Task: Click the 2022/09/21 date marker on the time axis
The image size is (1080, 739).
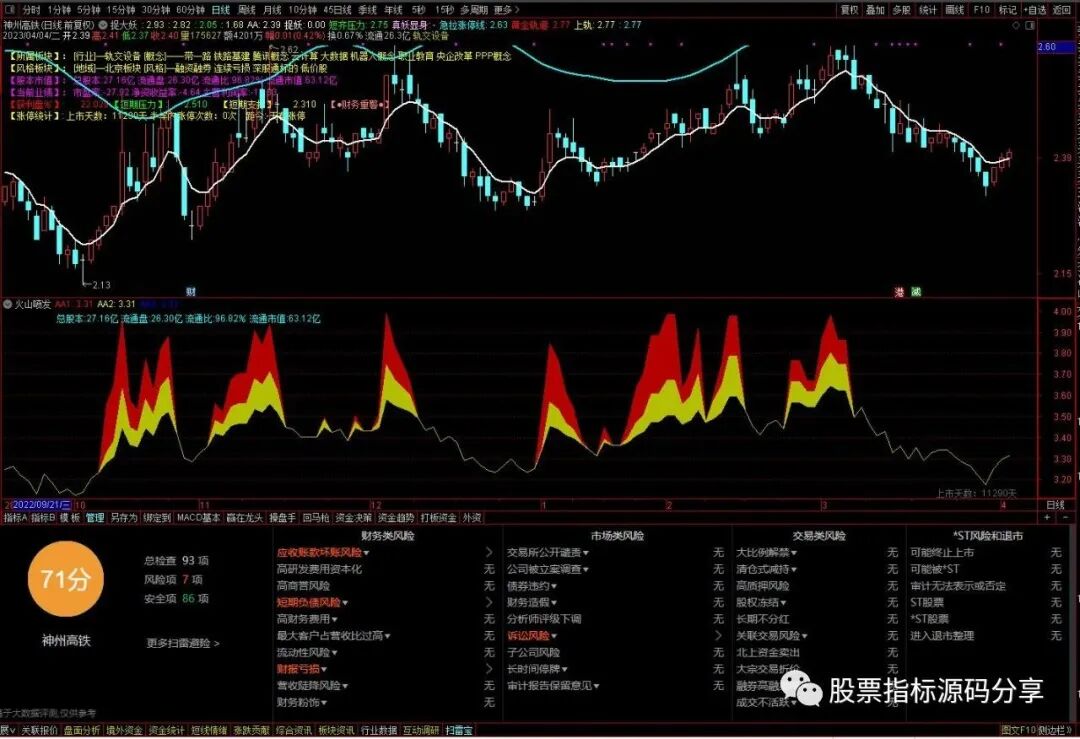Action: (43, 505)
